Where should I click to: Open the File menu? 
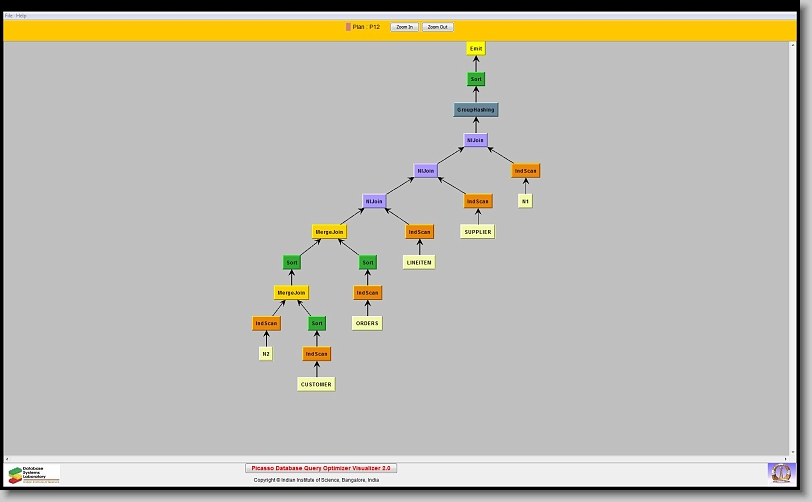[9, 16]
